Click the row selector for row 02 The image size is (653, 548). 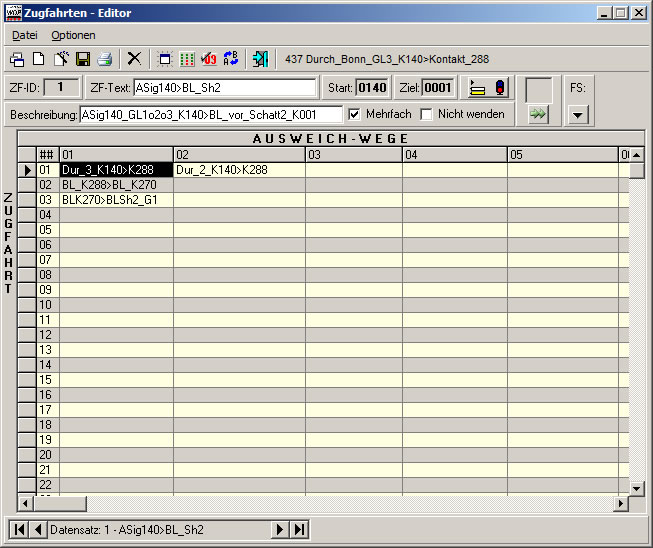(x=27, y=185)
